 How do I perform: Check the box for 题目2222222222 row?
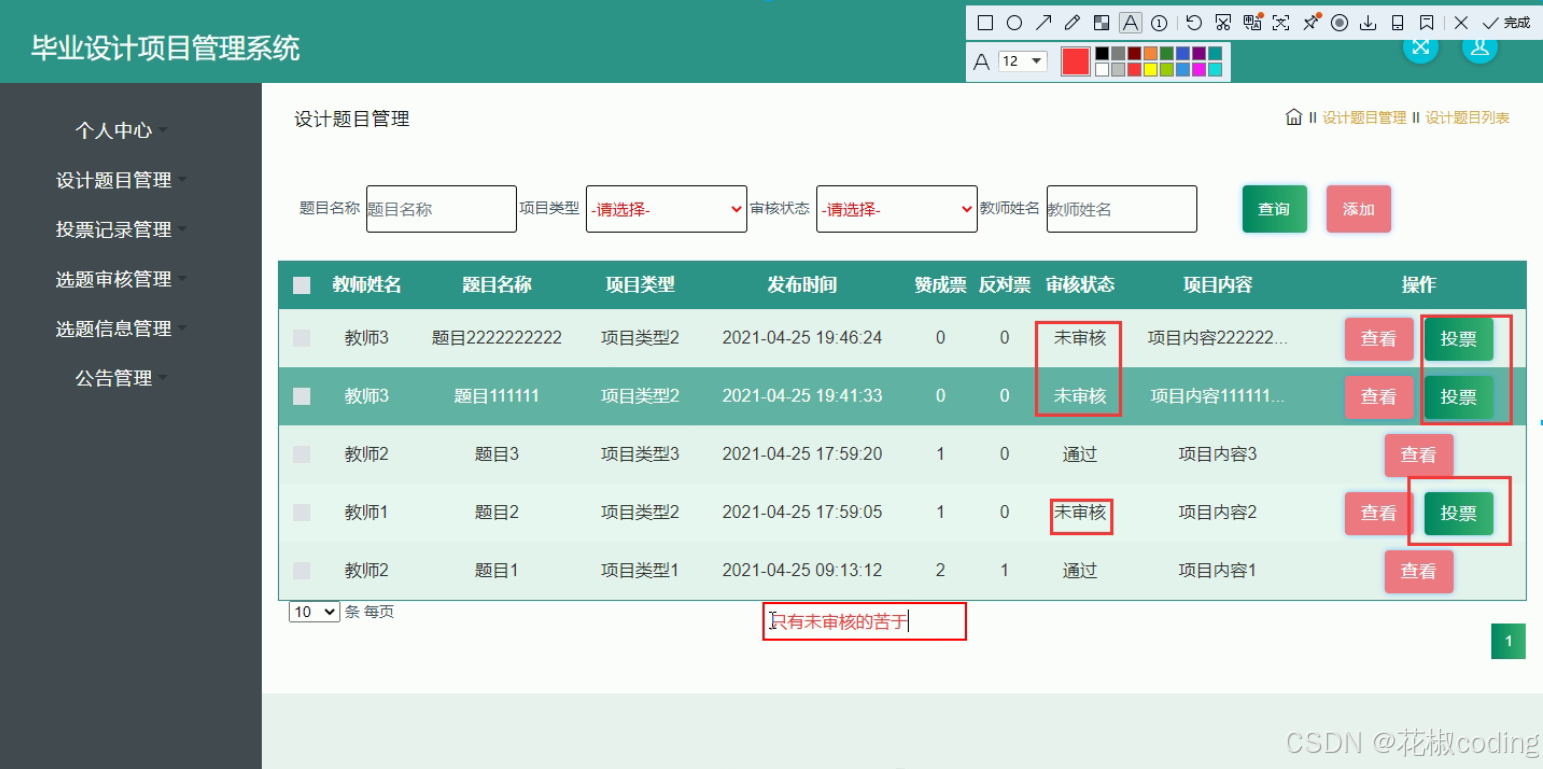pos(302,338)
